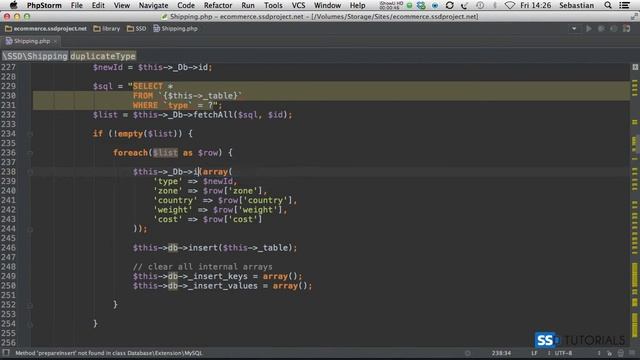The height and width of the screenshot is (360, 640).
Task: Open the VCS menu
Action: click(x=298, y=5)
